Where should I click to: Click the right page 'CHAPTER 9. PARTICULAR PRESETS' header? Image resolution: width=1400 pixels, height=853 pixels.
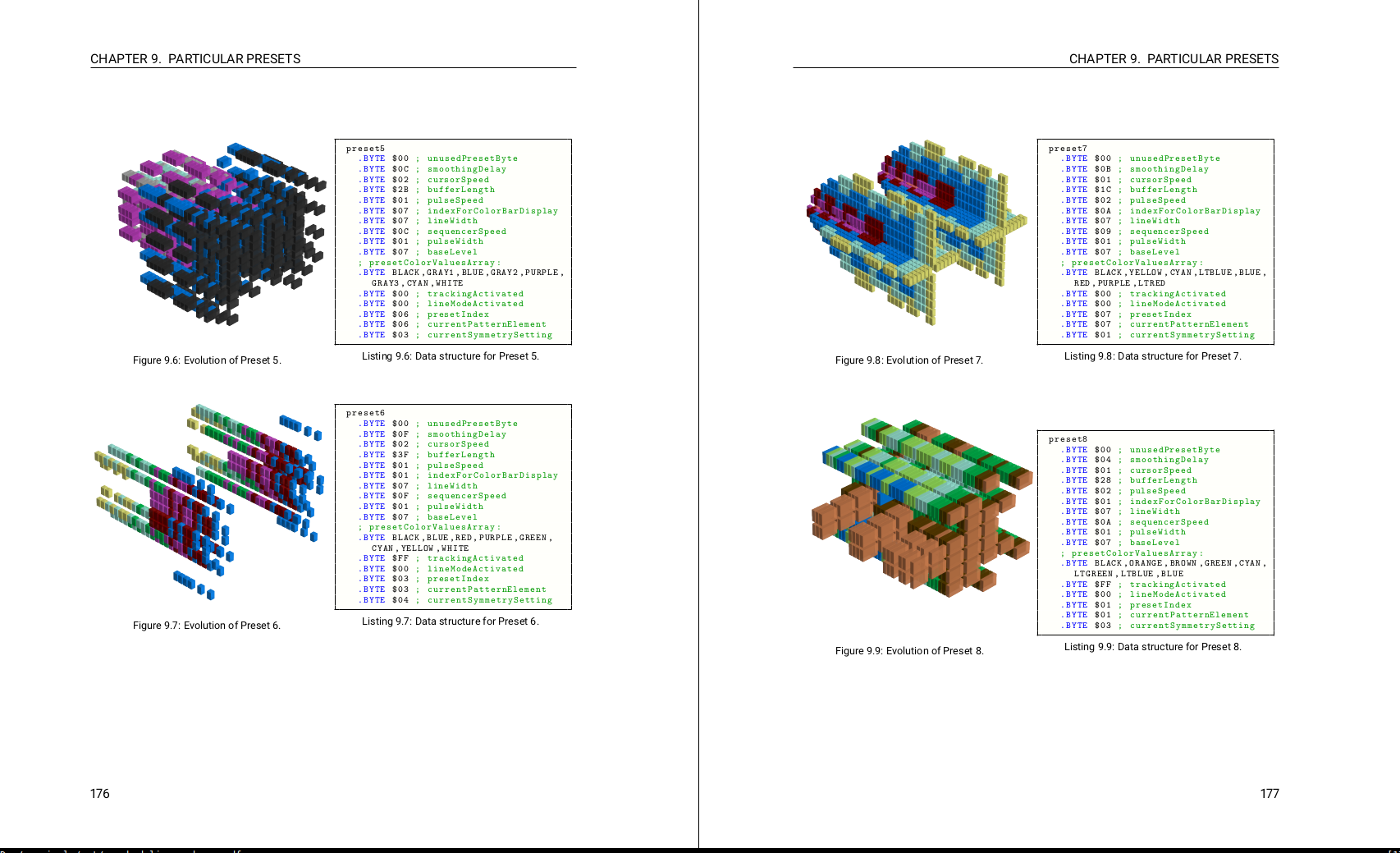[1174, 59]
